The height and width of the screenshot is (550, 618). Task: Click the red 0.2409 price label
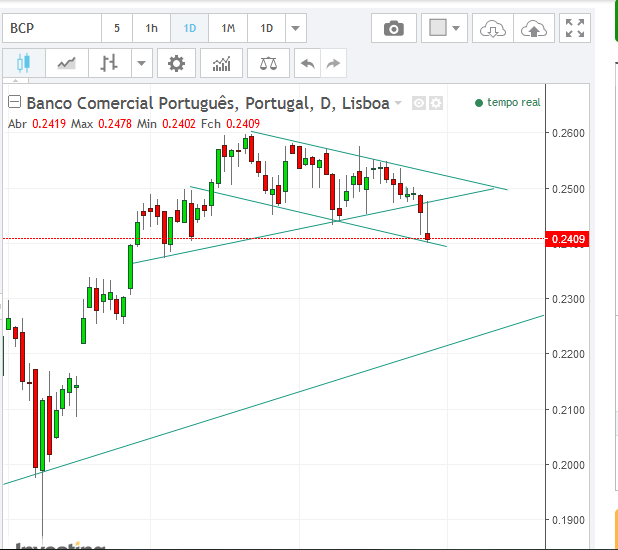coord(567,239)
